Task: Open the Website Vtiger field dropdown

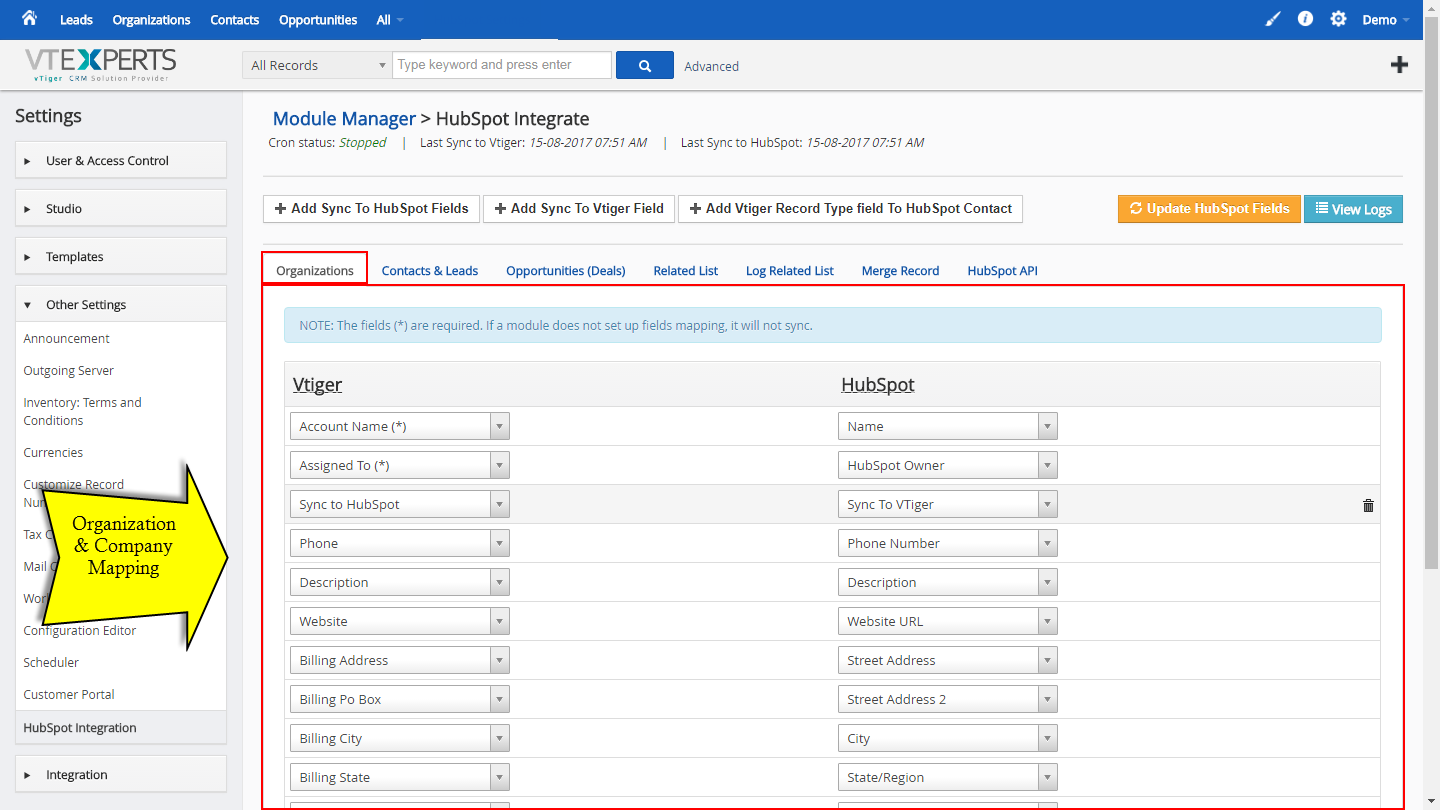Action: tap(400, 621)
